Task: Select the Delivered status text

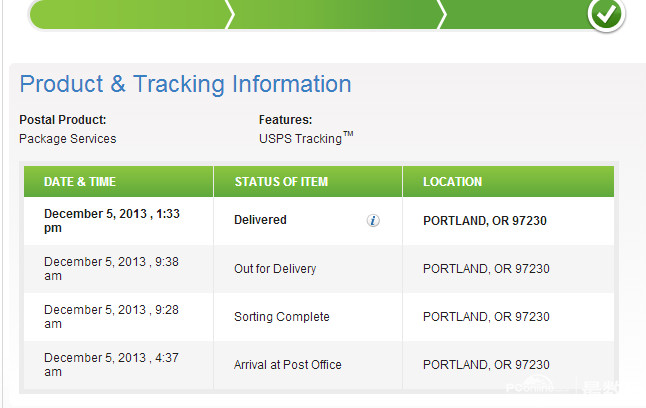Action: click(260, 220)
